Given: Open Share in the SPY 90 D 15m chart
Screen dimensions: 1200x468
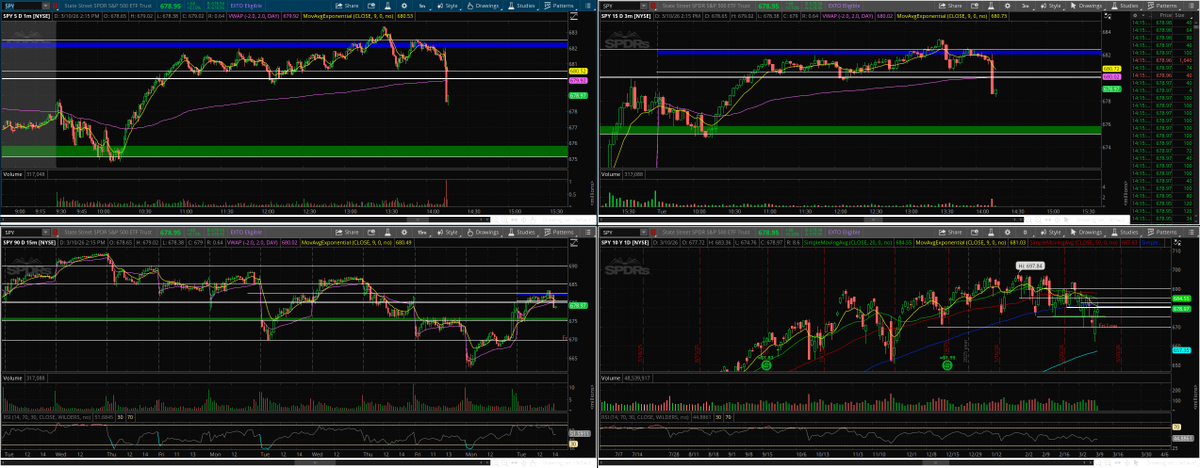Looking at the screenshot, I should [x=347, y=233].
